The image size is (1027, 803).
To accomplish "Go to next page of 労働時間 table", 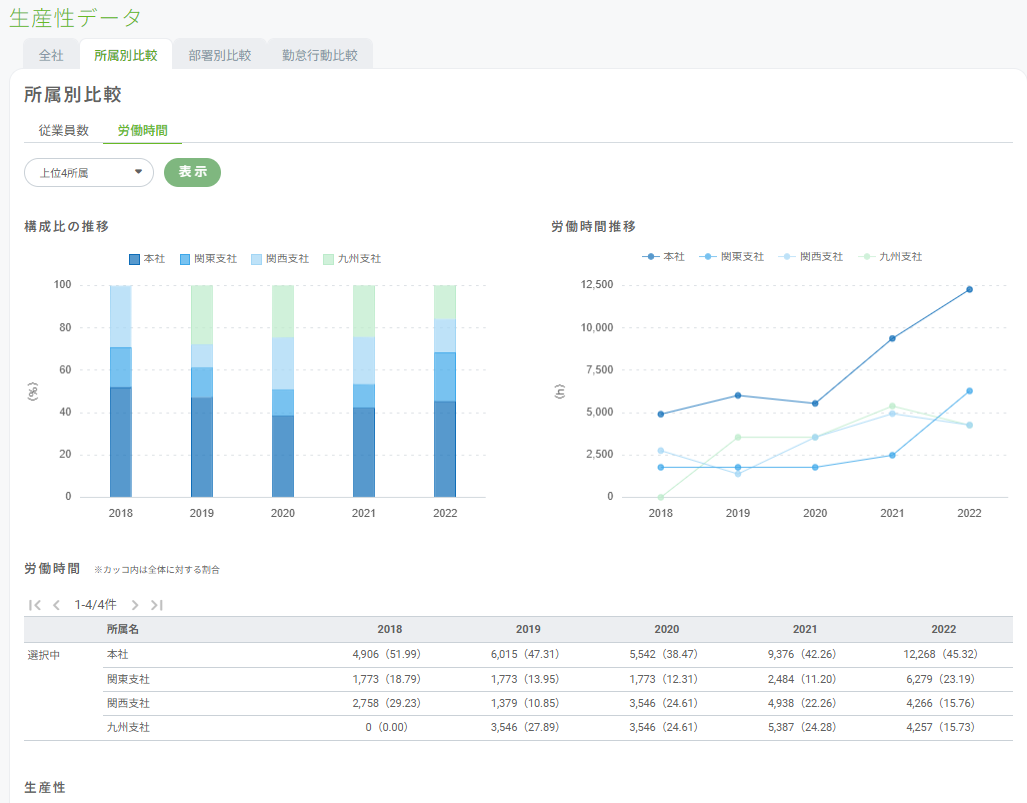I will pyautogui.click(x=135, y=605).
